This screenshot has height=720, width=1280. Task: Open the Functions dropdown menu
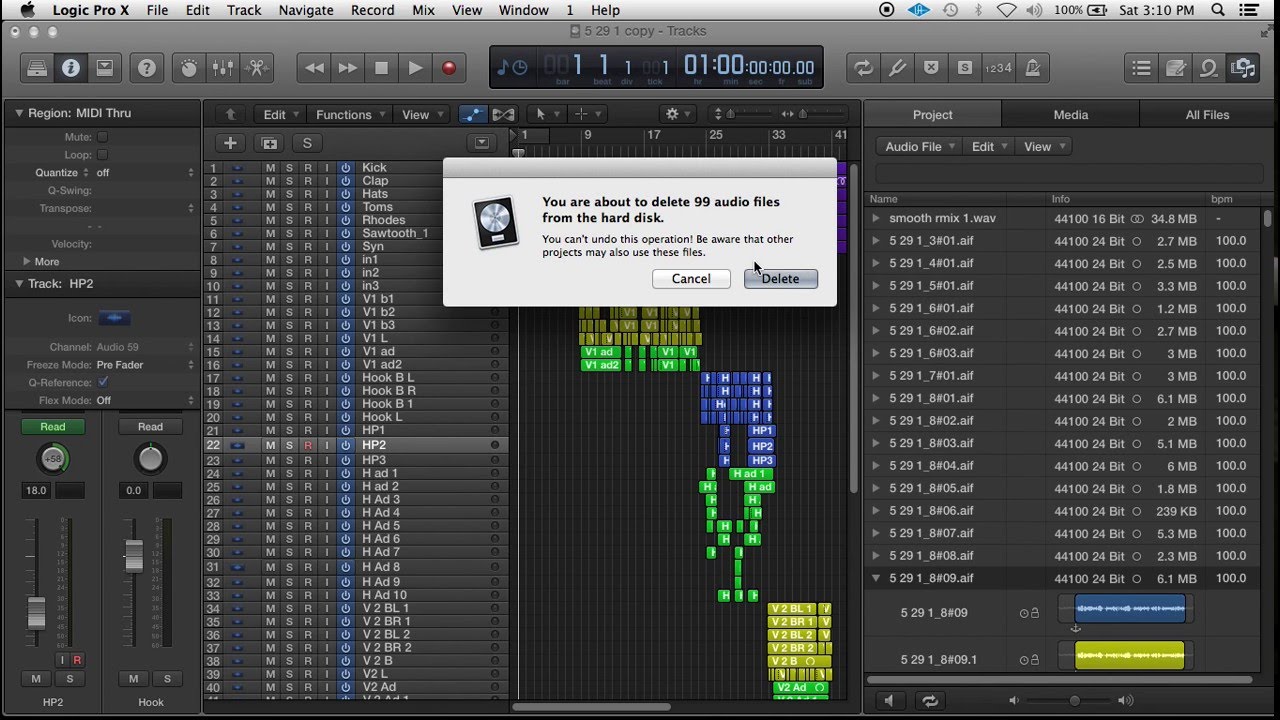point(350,115)
